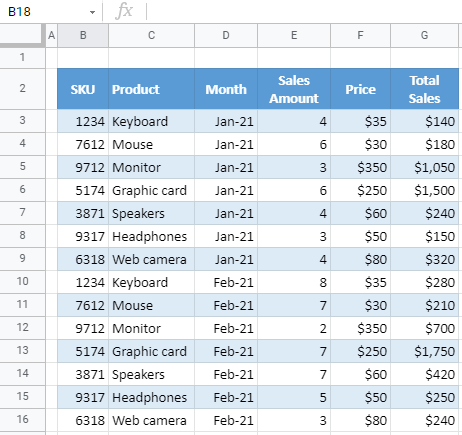
Task: Select total sales cell $320
Action: pyautogui.click(x=425, y=259)
